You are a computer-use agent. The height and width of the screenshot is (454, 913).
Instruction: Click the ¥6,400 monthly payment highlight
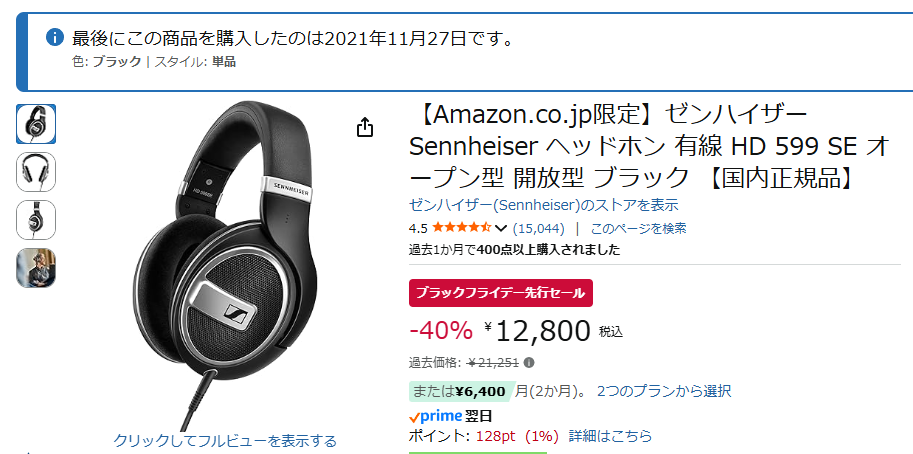click(x=460, y=391)
